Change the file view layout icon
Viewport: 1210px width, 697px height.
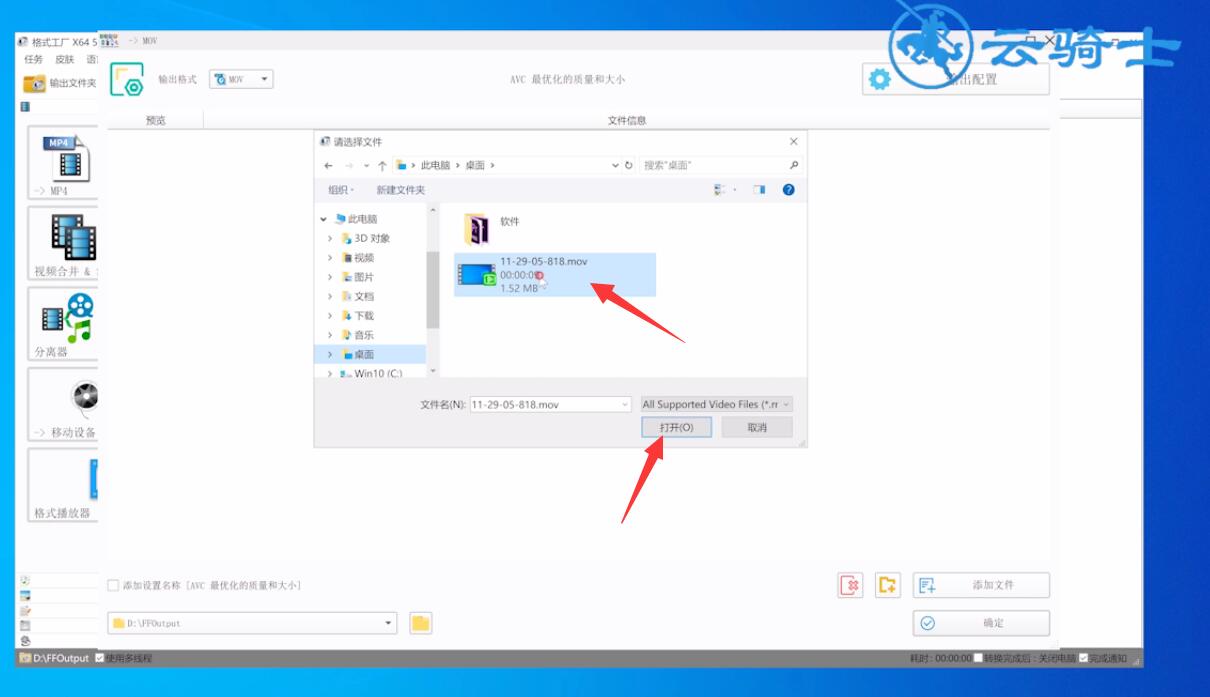(x=720, y=189)
